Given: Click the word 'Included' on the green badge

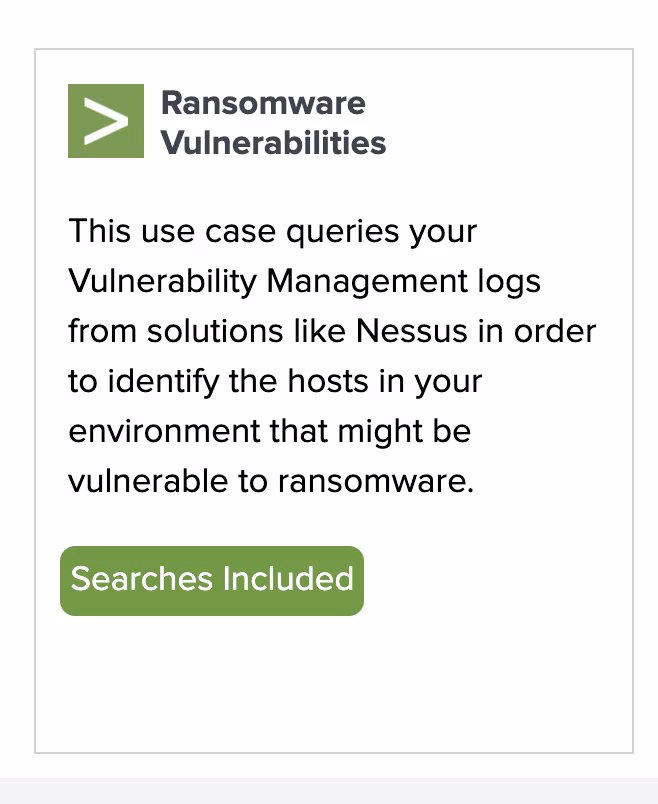Looking at the screenshot, I should point(288,579).
